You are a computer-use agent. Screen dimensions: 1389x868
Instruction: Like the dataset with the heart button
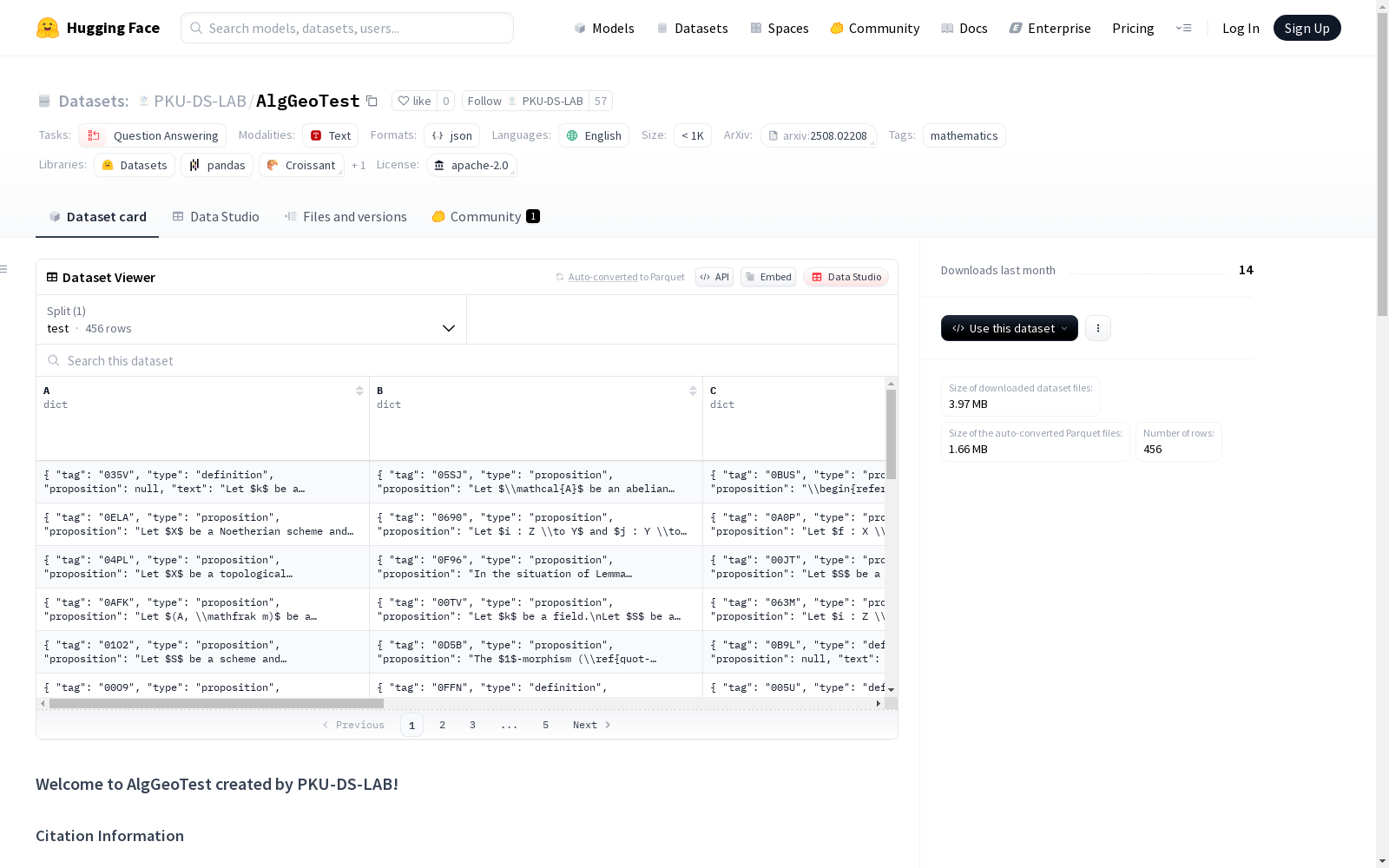point(414,101)
